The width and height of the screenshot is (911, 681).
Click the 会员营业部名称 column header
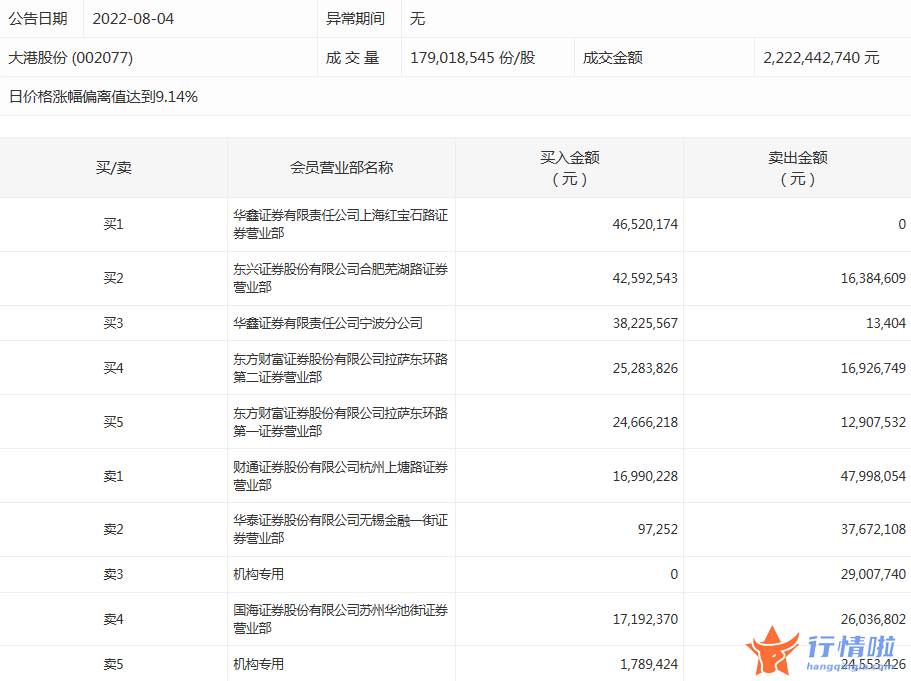point(342,168)
